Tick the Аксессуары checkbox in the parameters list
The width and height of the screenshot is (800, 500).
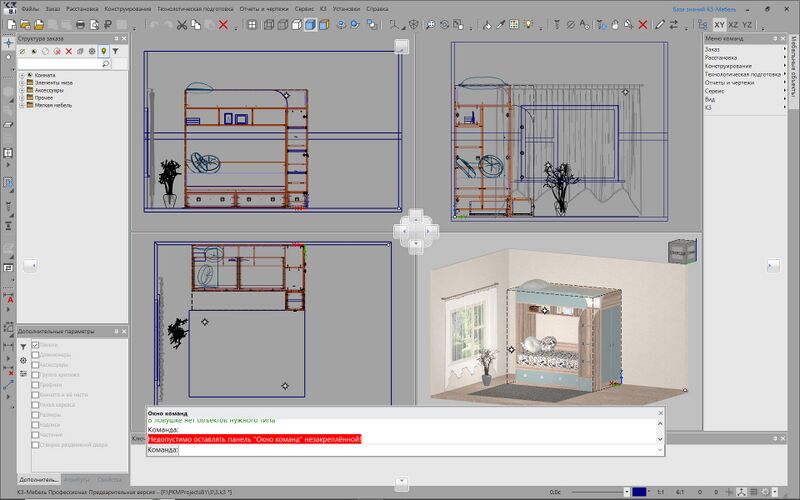click(35, 365)
